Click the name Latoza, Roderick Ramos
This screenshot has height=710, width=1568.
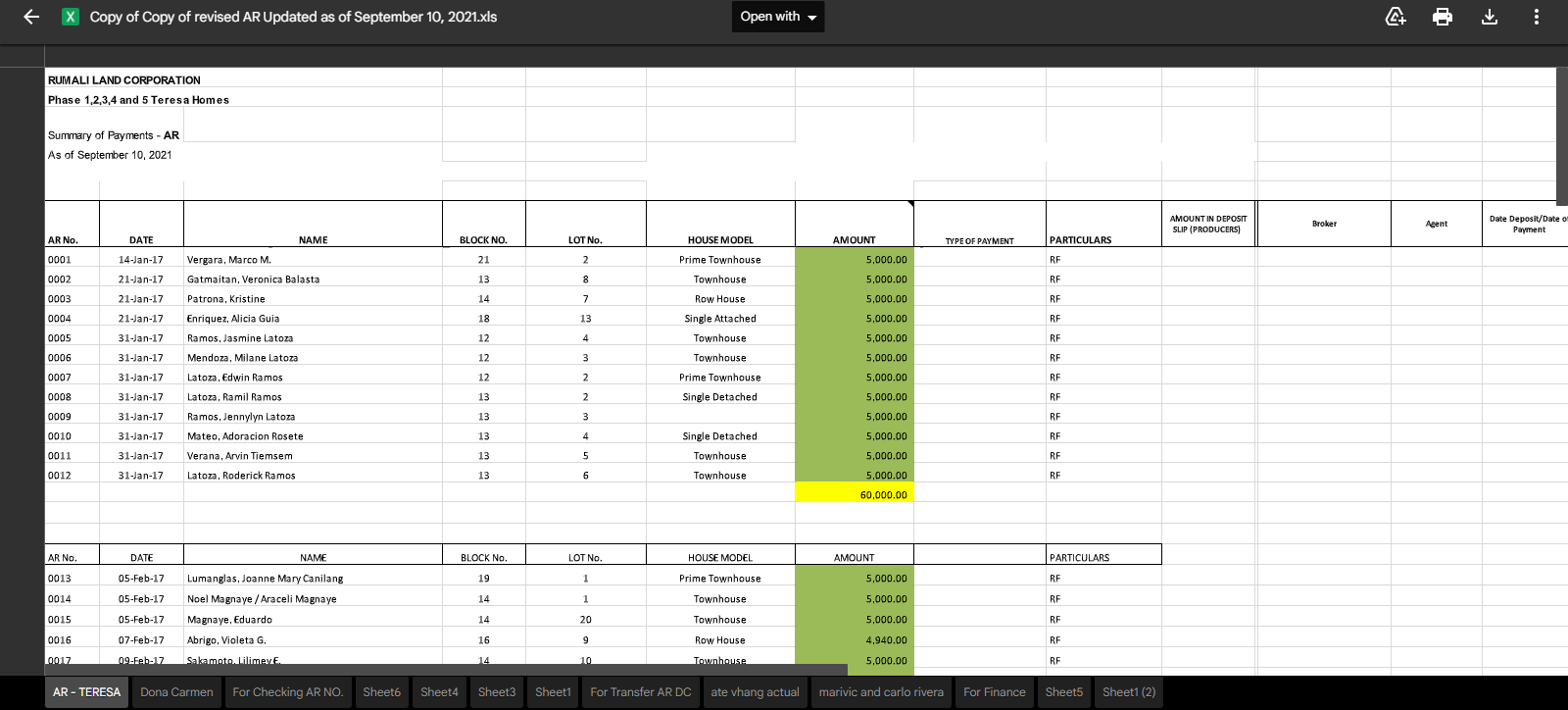[x=241, y=476]
